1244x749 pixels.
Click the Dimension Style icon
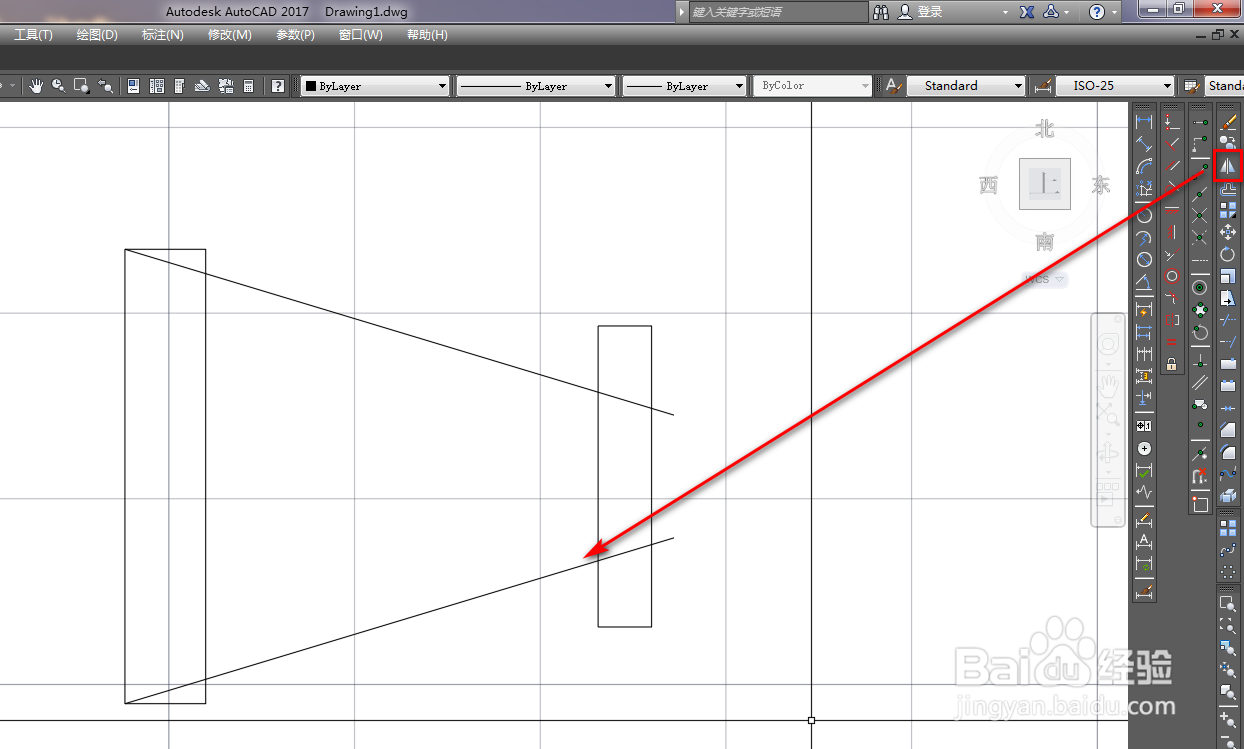coord(1043,86)
